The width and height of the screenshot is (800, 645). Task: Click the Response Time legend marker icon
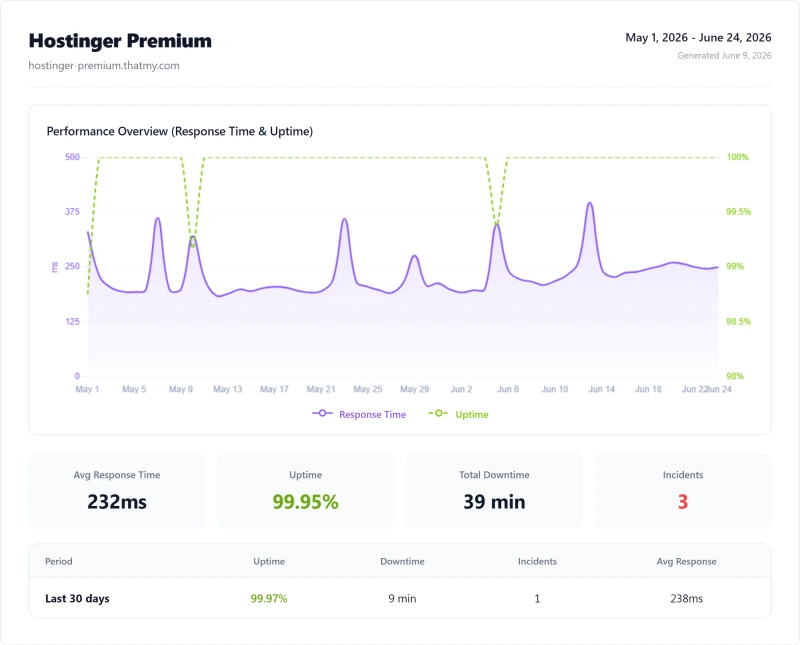322,413
